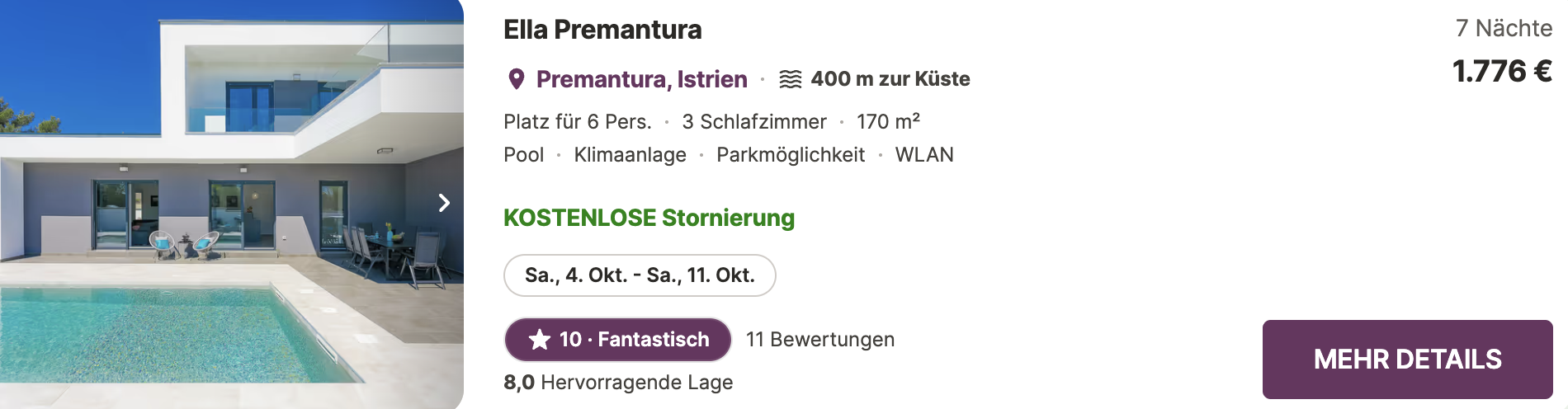Click the 3 Schlafzimmer detail text
The height and width of the screenshot is (409, 1568).
point(754,122)
